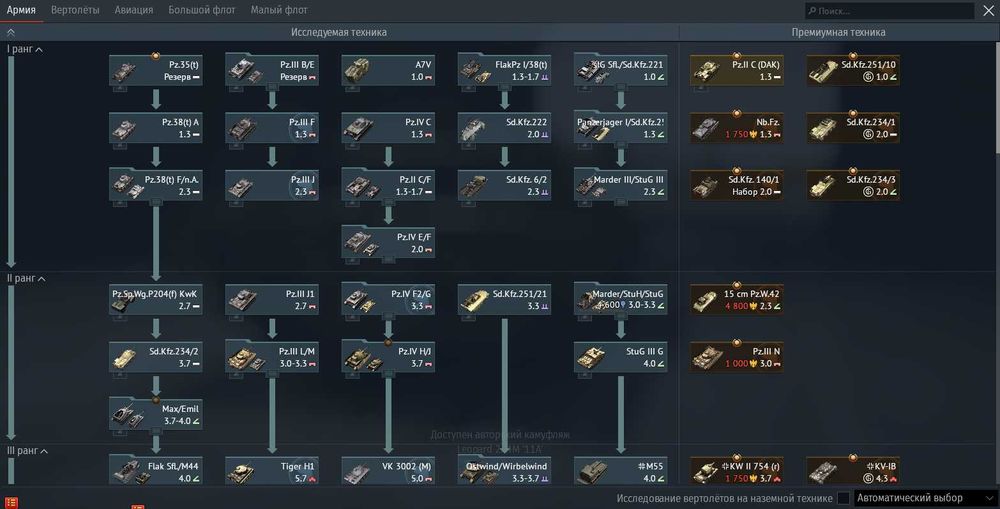Open the Pz.IV H/J group card
This screenshot has width=1000, height=509.
(388, 357)
